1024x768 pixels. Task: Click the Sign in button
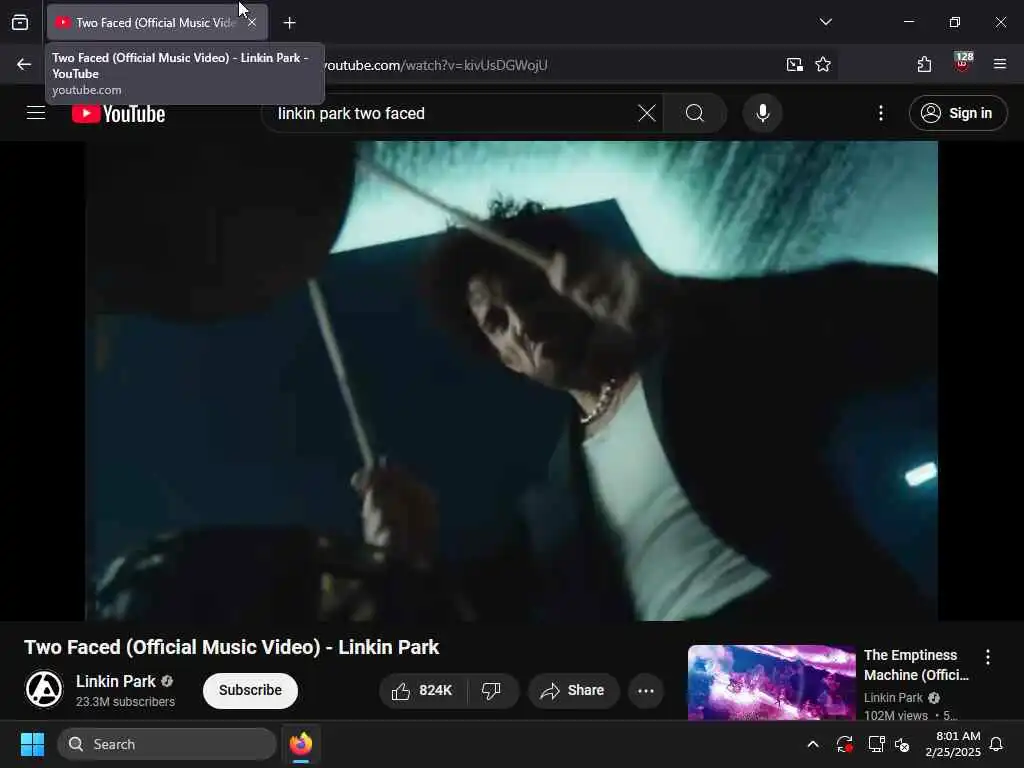(957, 114)
